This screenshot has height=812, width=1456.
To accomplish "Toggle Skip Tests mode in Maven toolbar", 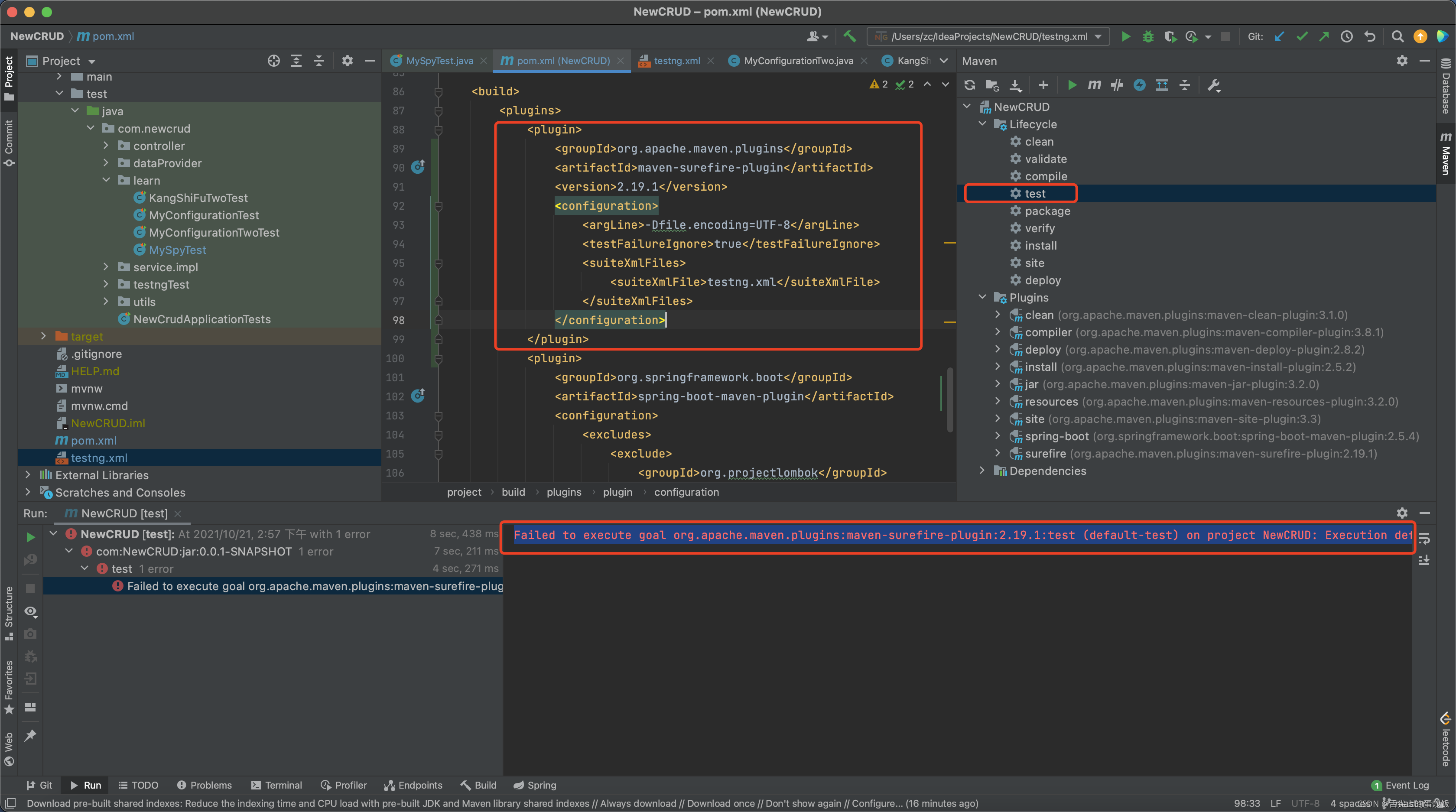I will 1140,85.
